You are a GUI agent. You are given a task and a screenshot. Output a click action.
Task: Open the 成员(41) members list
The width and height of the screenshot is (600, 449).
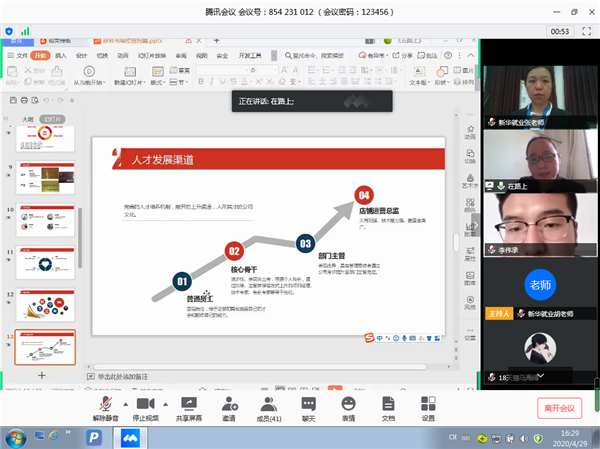[x=268, y=405]
